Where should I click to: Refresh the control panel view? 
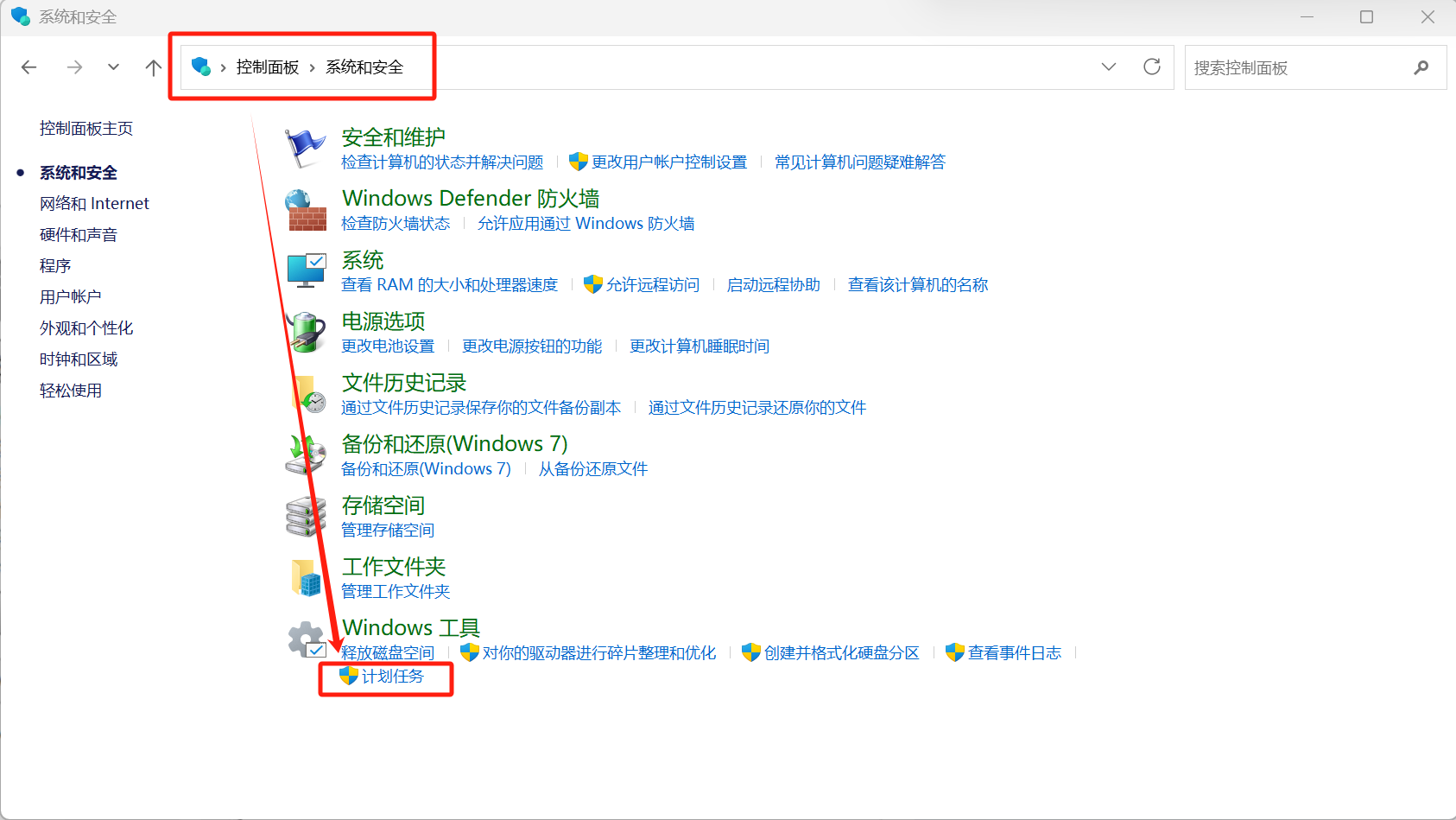click(x=1151, y=67)
